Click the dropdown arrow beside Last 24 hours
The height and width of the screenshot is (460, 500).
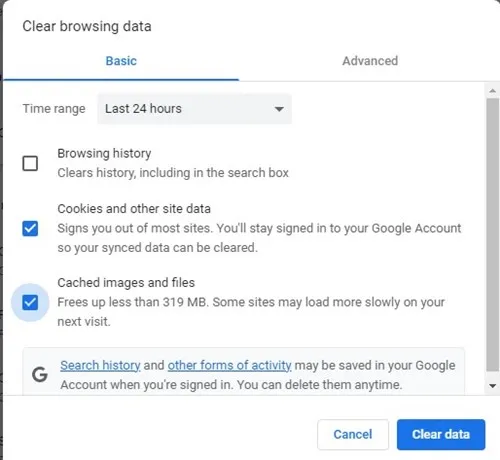coord(279,109)
